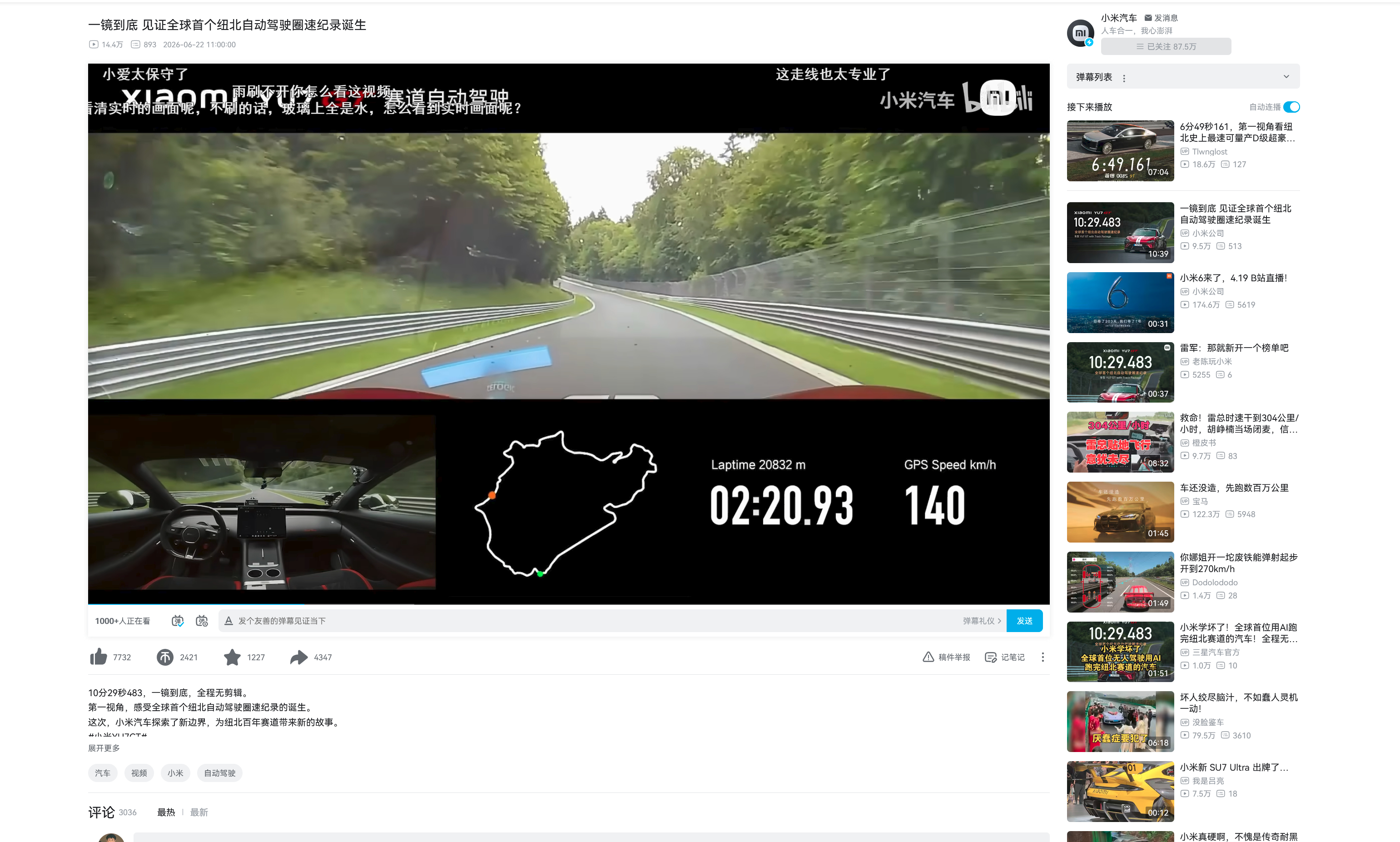
Task: Click the play-count icon under the video title
Action: [94, 44]
